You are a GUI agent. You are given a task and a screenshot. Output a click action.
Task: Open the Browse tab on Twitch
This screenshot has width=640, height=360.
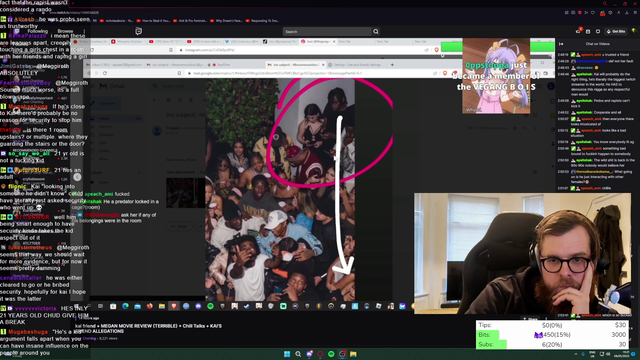point(65,31)
